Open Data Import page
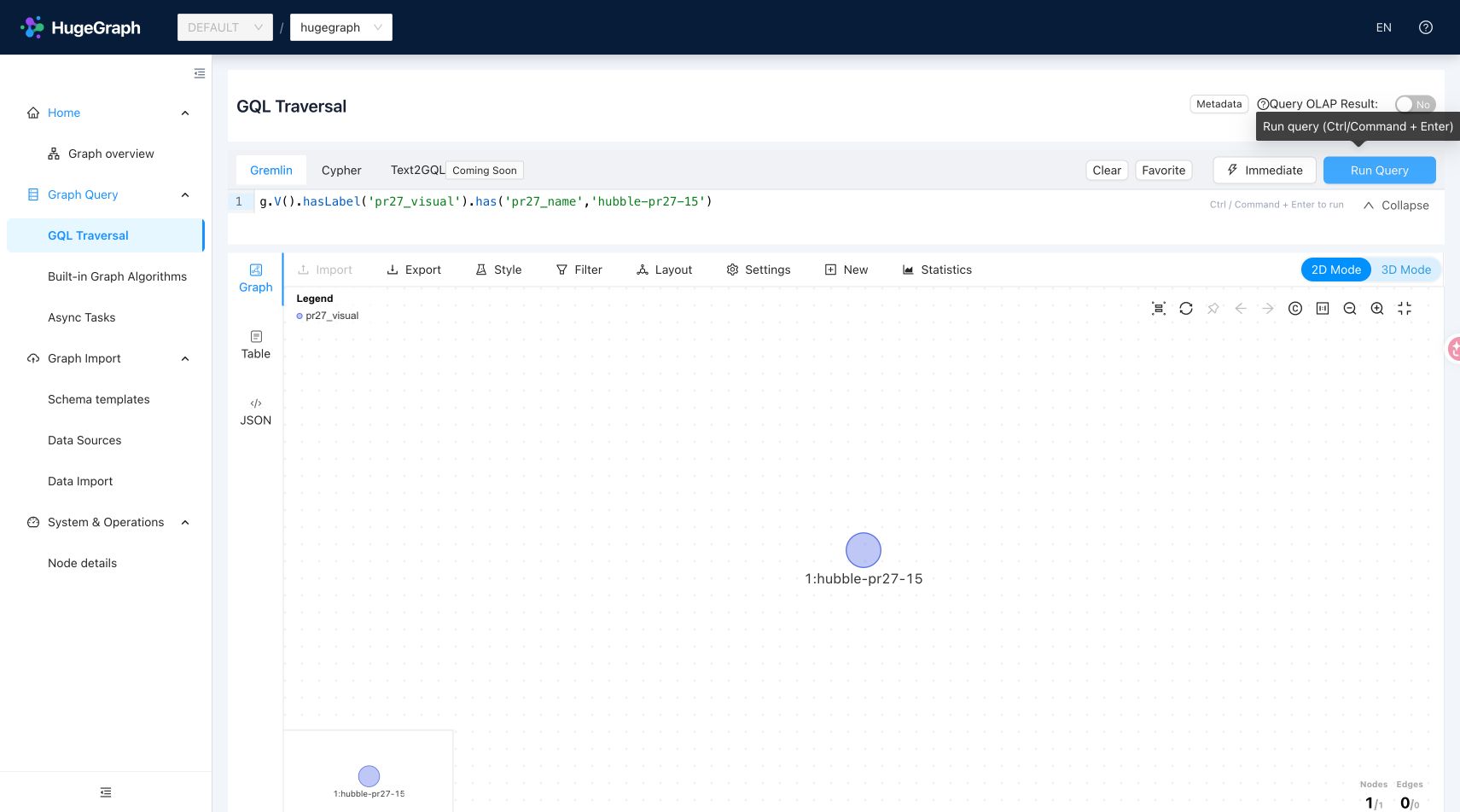1460x812 pixels. (80, 481)
